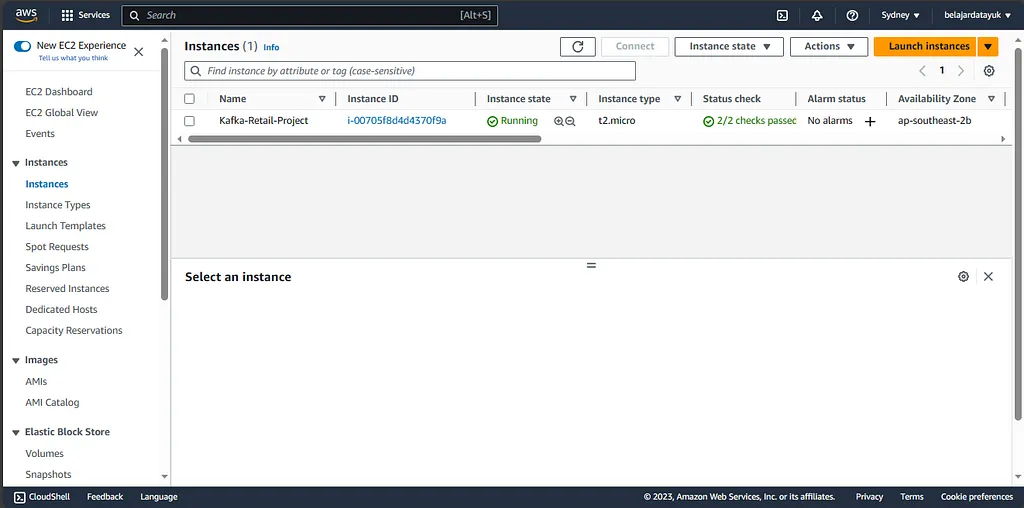Open Capacity Reservations page
This screenshot has height=508, width=1024.
coord(74,330)
